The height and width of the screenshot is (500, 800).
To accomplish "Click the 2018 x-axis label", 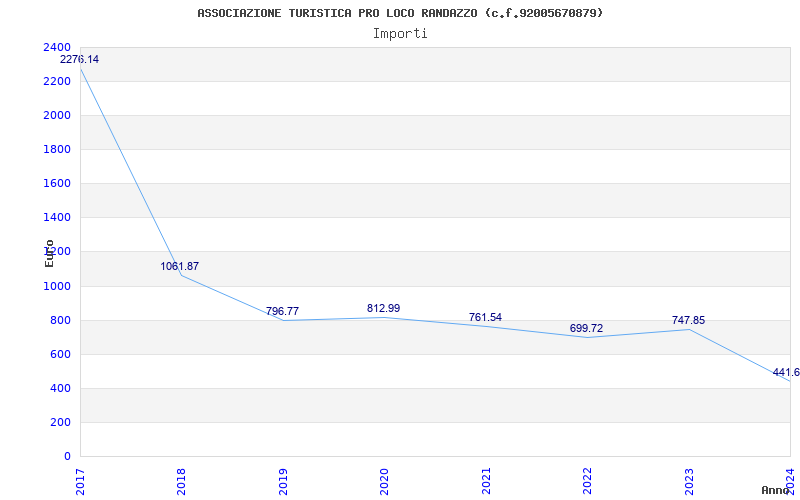I will point(181,481).
